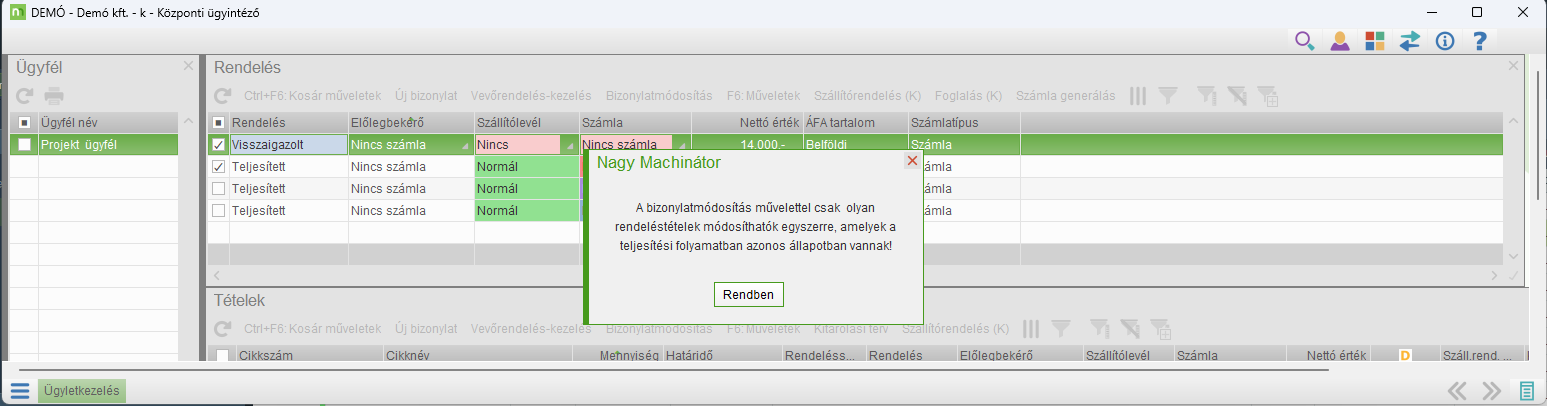Screen dimensions: 1547x406
Task: Click the first funnel filter icon in Tételek toolbar
Action: coord(1060,328)
